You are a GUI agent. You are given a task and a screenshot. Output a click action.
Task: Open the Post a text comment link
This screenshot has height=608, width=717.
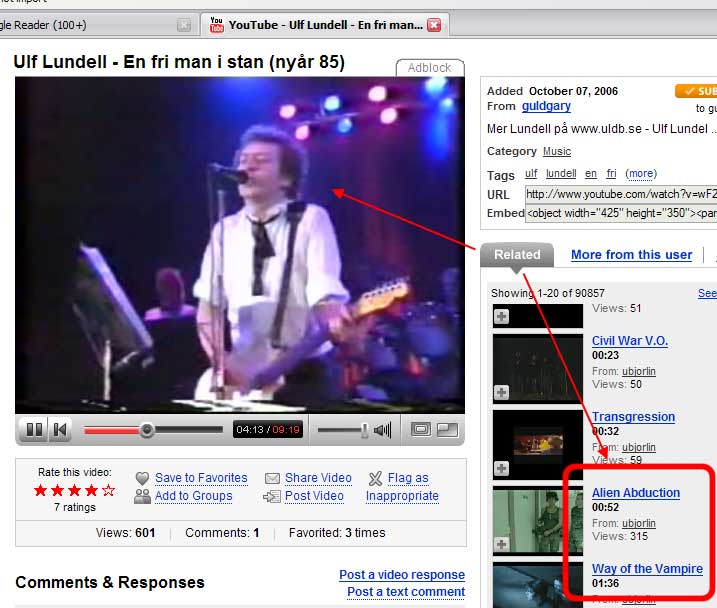(x=406, y=592)
